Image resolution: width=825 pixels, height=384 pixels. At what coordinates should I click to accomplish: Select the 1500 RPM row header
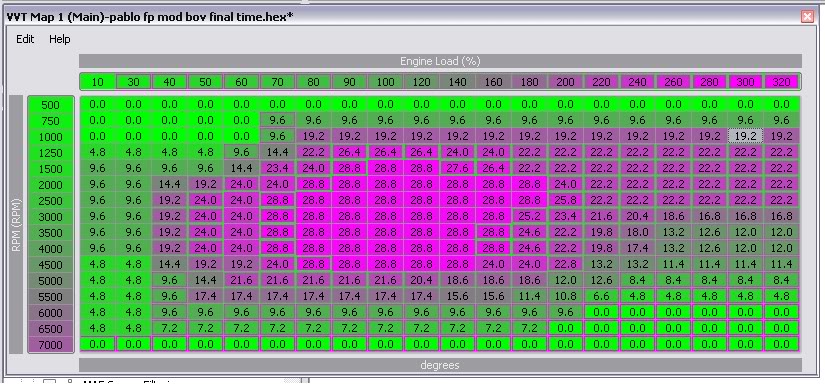[51, 169]
